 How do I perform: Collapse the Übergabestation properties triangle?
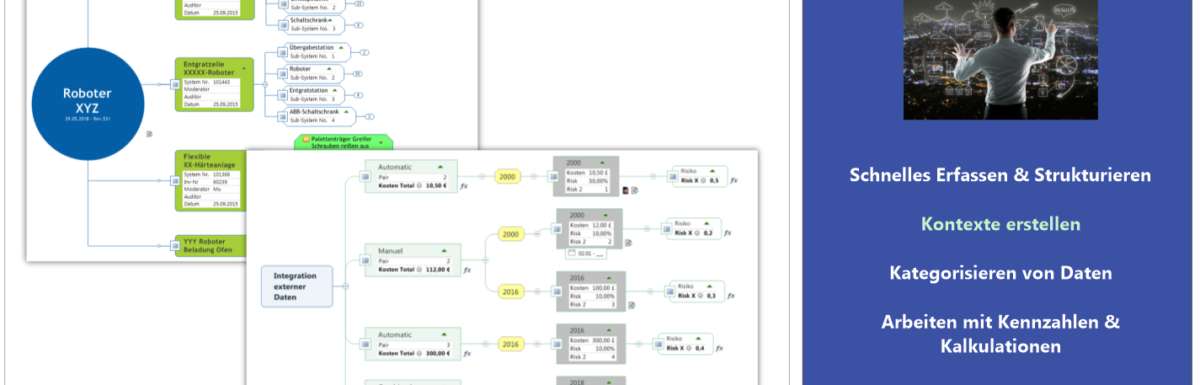[x=341, y=47]
